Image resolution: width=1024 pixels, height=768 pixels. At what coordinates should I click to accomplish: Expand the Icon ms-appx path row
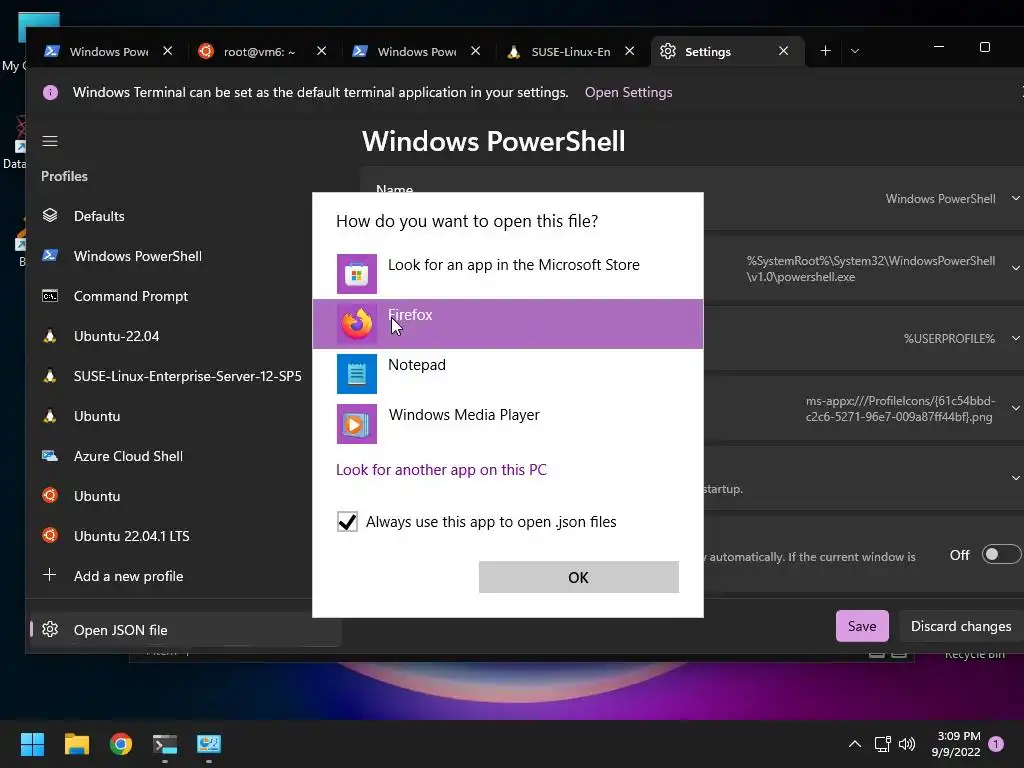(1016, 409)
